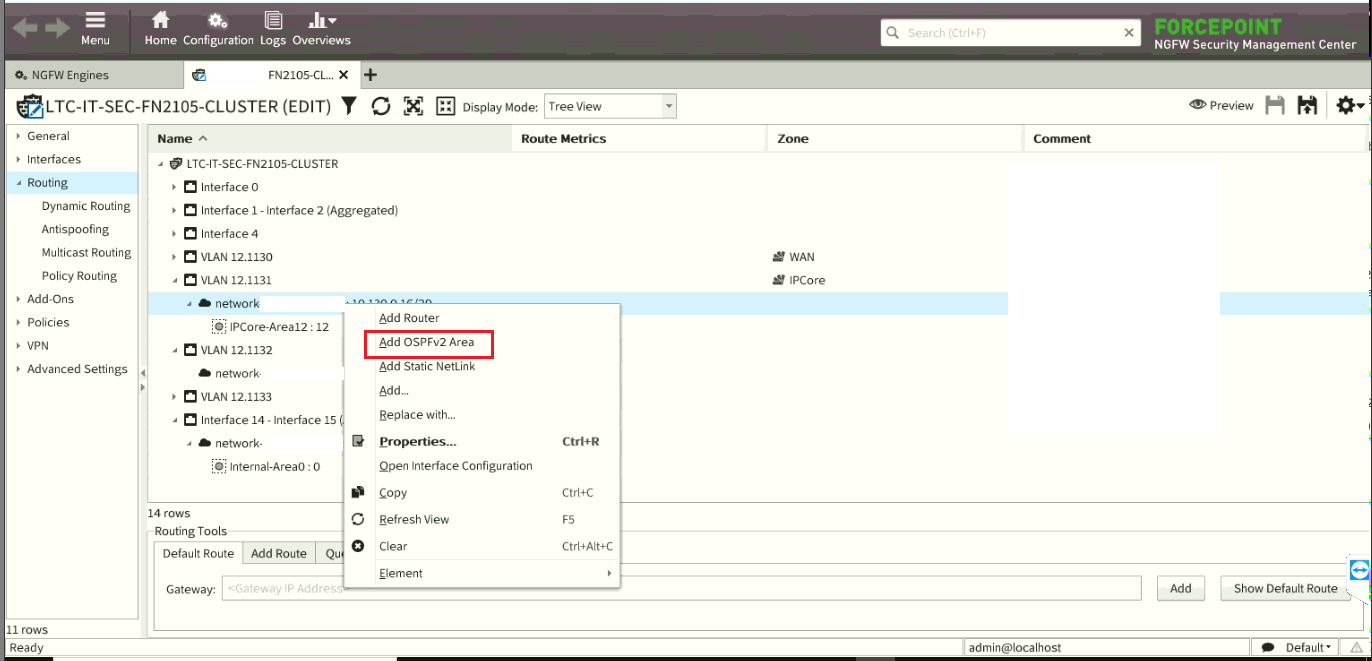Select Dynamic Routing in the sidebar
This screenshot has width=1372, height=661.
pos(86,206)
